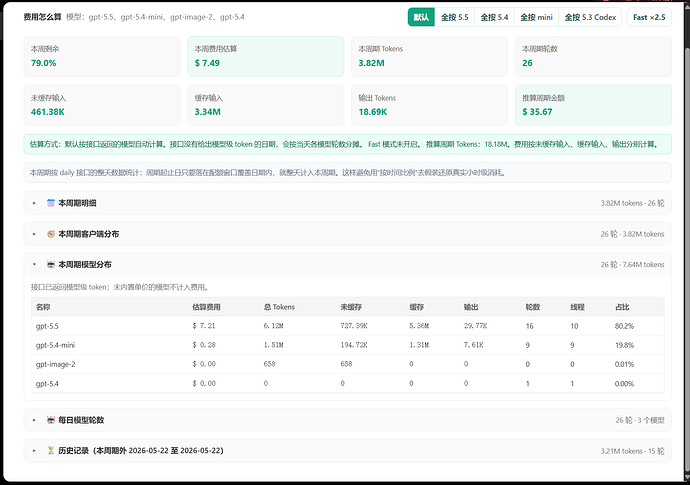Click the 3.21M tokens - 15 轮 summary
The height and width of the screenshot is (485, 690).
(x=632, y=451)
